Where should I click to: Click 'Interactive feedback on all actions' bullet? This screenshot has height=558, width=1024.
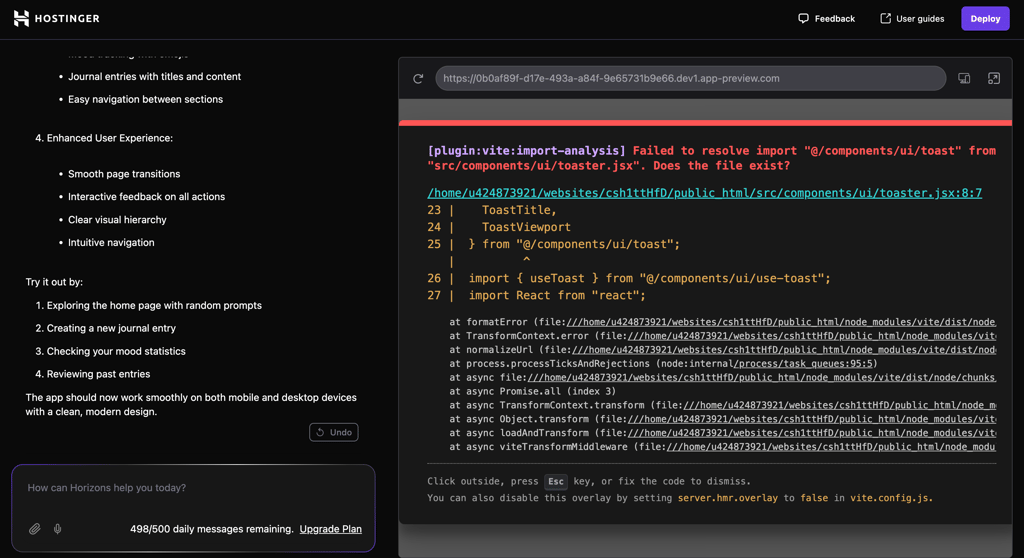pyautogui.click(x=146, y=197)
